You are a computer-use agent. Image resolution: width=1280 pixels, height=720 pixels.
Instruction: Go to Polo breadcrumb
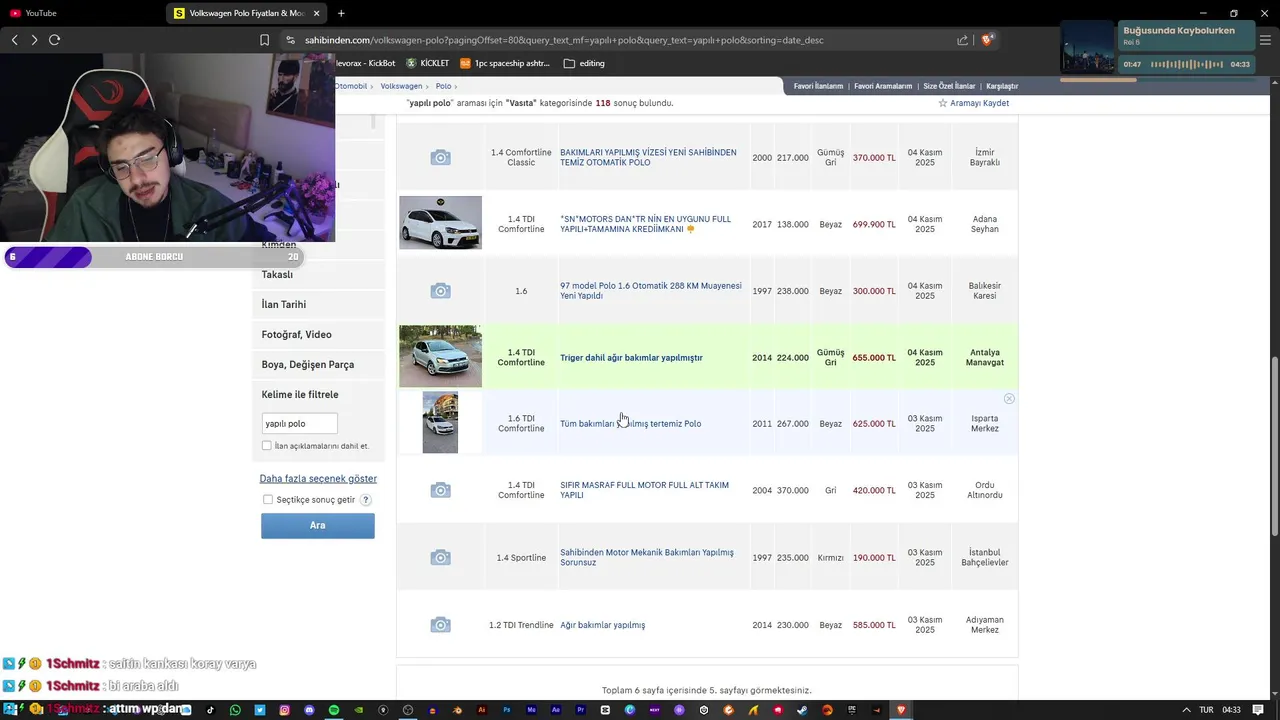click(443, 86)
